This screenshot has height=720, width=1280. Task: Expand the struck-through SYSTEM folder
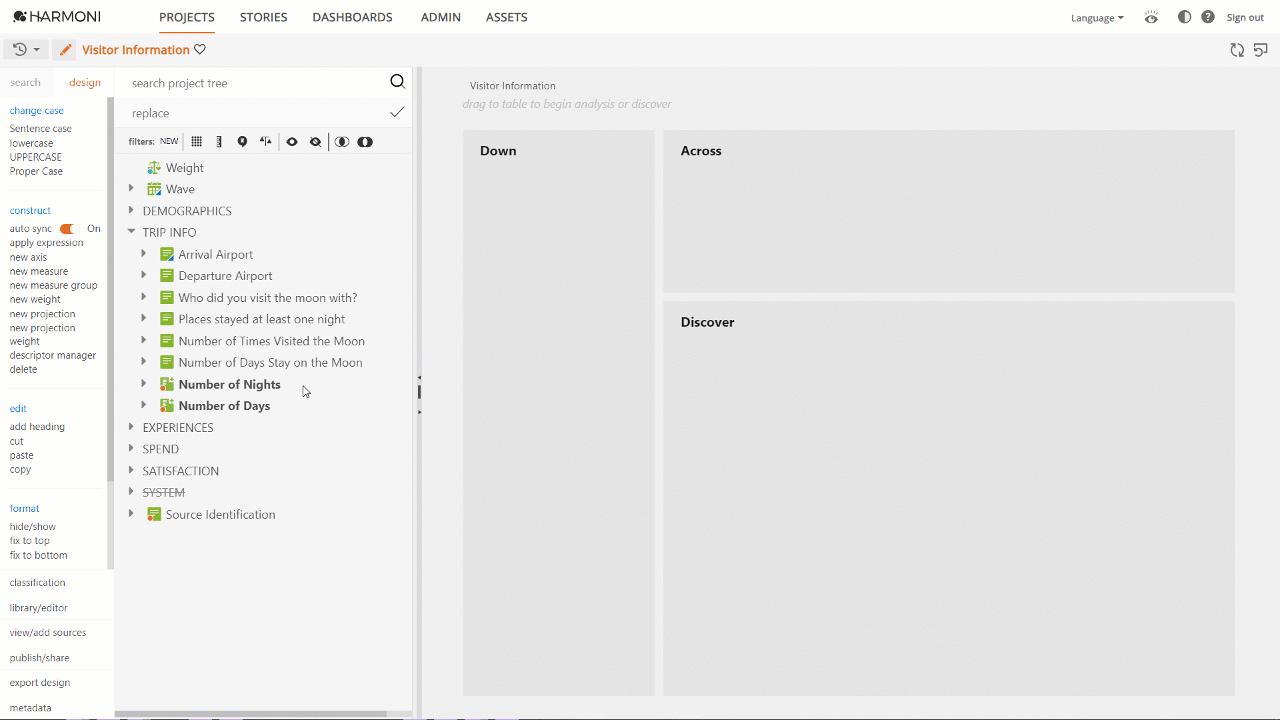pos(131,492)
